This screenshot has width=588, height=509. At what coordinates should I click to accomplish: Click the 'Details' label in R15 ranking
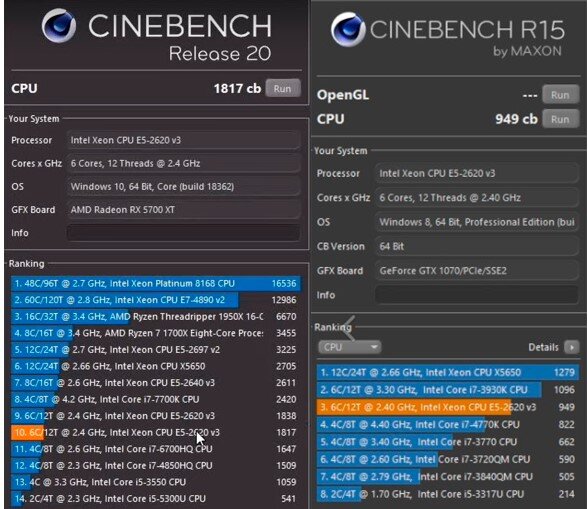pyautogui.click(x=543, y=347)
